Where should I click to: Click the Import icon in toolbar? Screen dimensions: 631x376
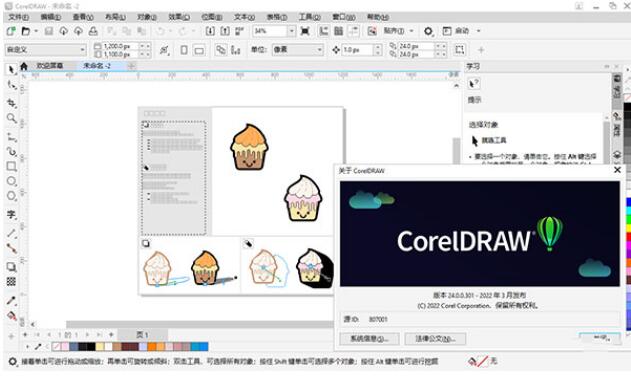click(x=210, y=31)
